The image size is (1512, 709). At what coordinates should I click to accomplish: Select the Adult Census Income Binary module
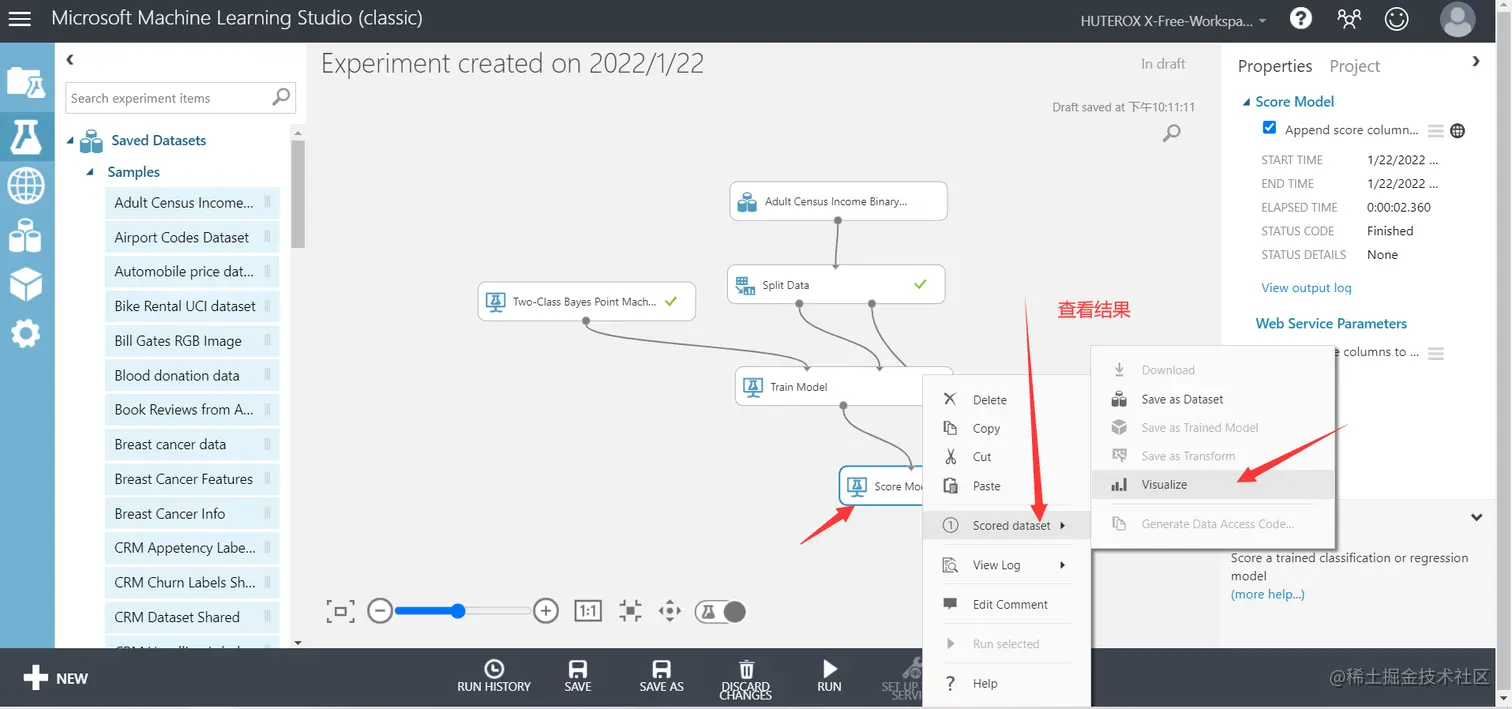[838, 201]
